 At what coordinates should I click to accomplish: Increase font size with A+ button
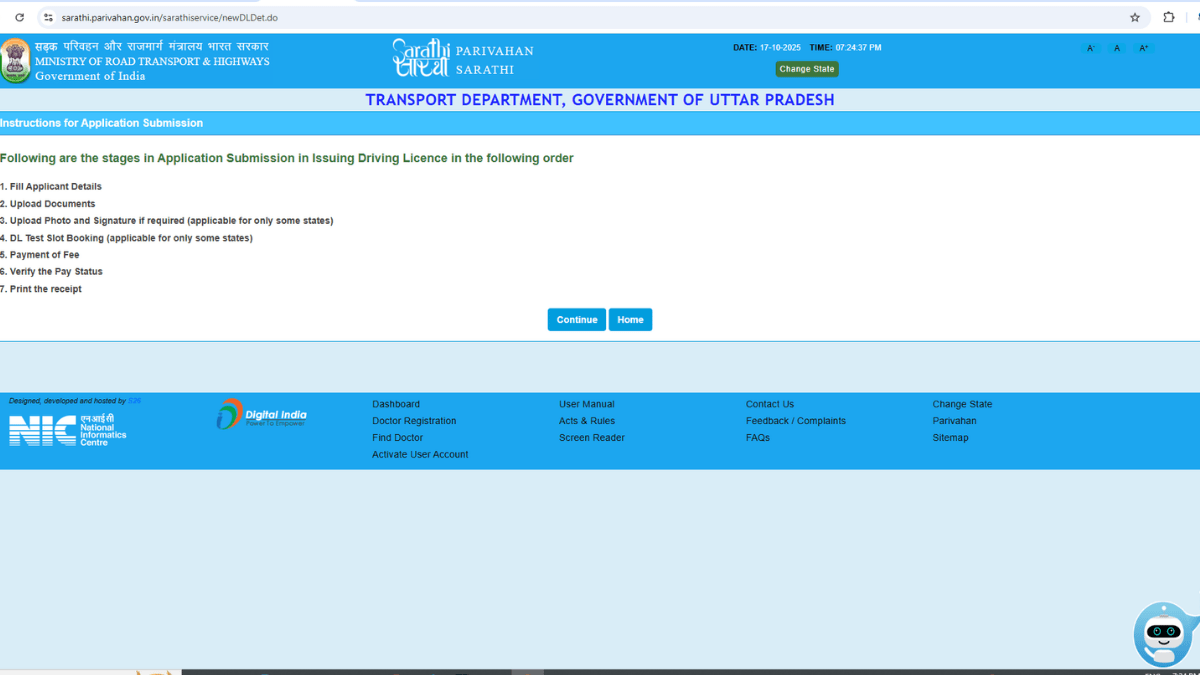(1143, 48)
